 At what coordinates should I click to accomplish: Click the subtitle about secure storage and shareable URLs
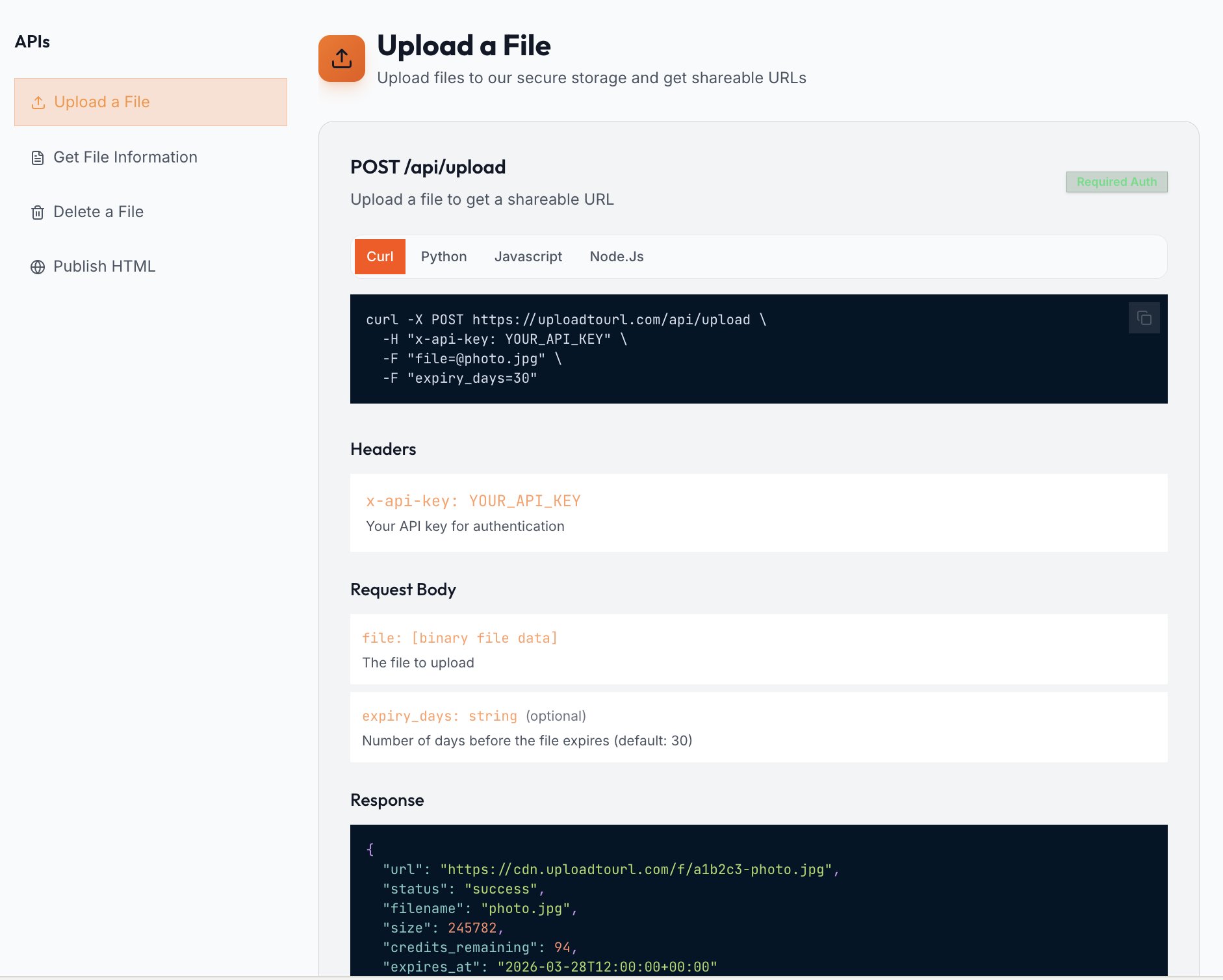[592, 78]
